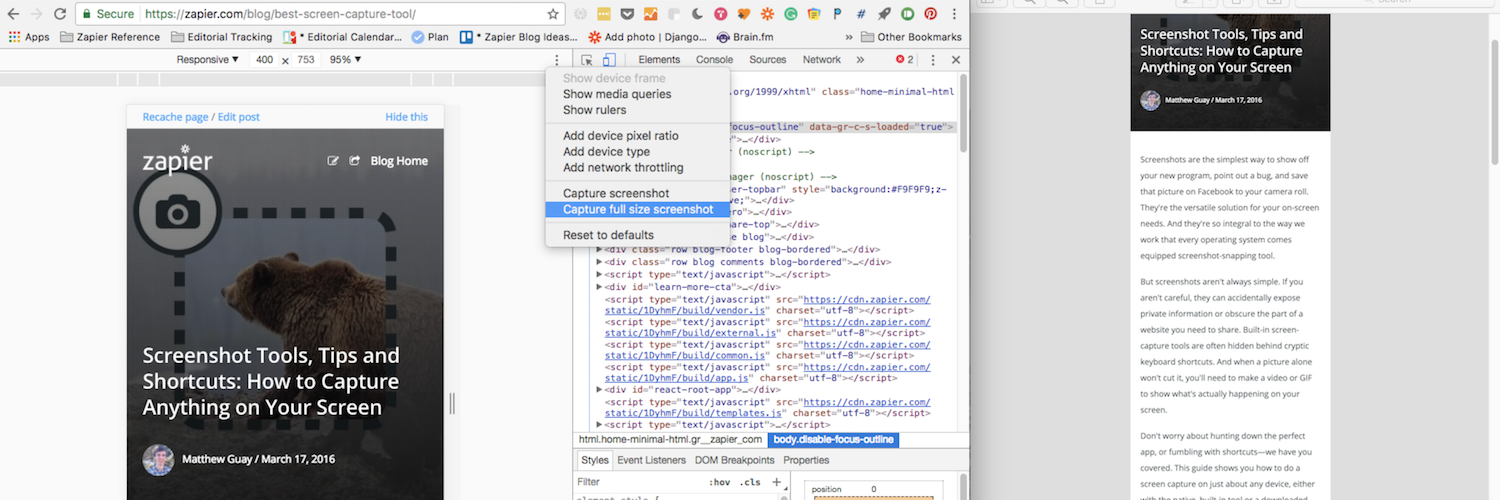1500x500 pixels.
Task: Show hidden bookmarks with double chevron
Action: click(x=849, y=37)
